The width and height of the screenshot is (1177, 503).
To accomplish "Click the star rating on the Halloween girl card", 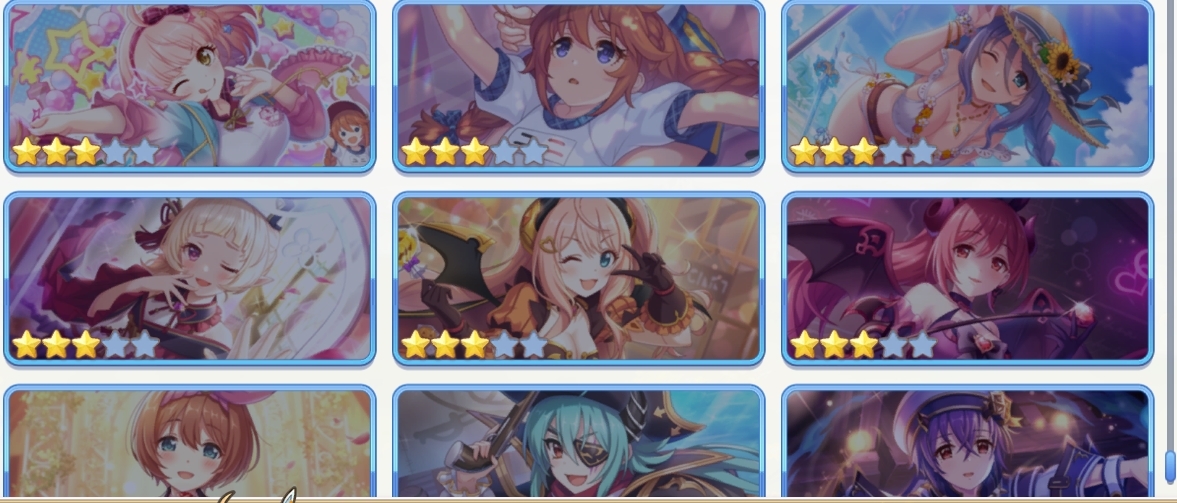I will [x=474, y=345].
